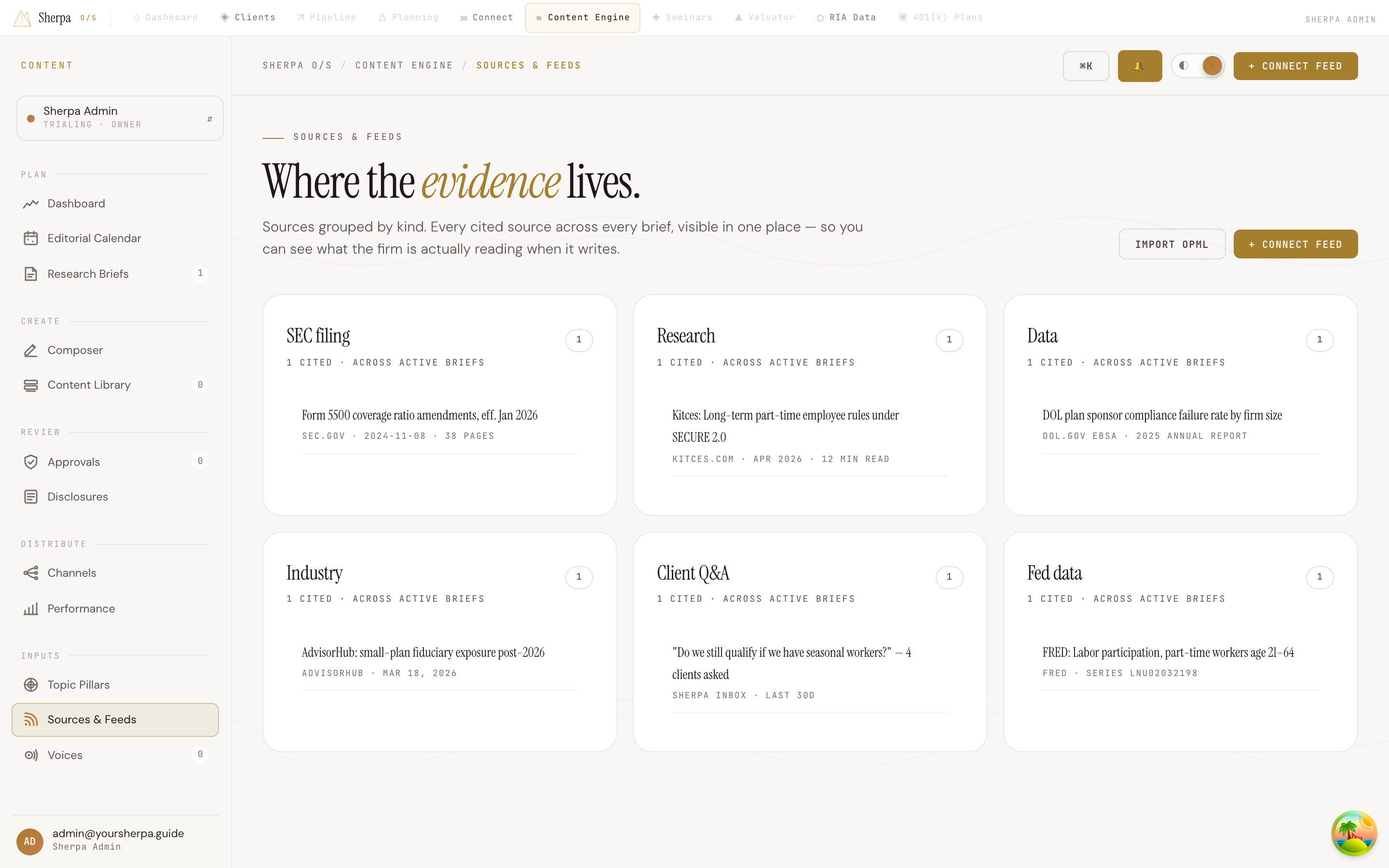Click the Research Briefs document icon
1389x868 pixels.
(x=31, y=274)
